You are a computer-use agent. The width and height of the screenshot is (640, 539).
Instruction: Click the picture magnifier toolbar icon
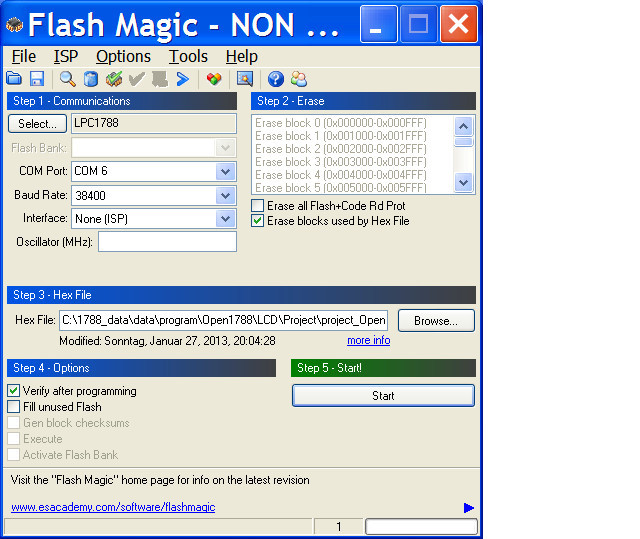click(x=245, y=79)
